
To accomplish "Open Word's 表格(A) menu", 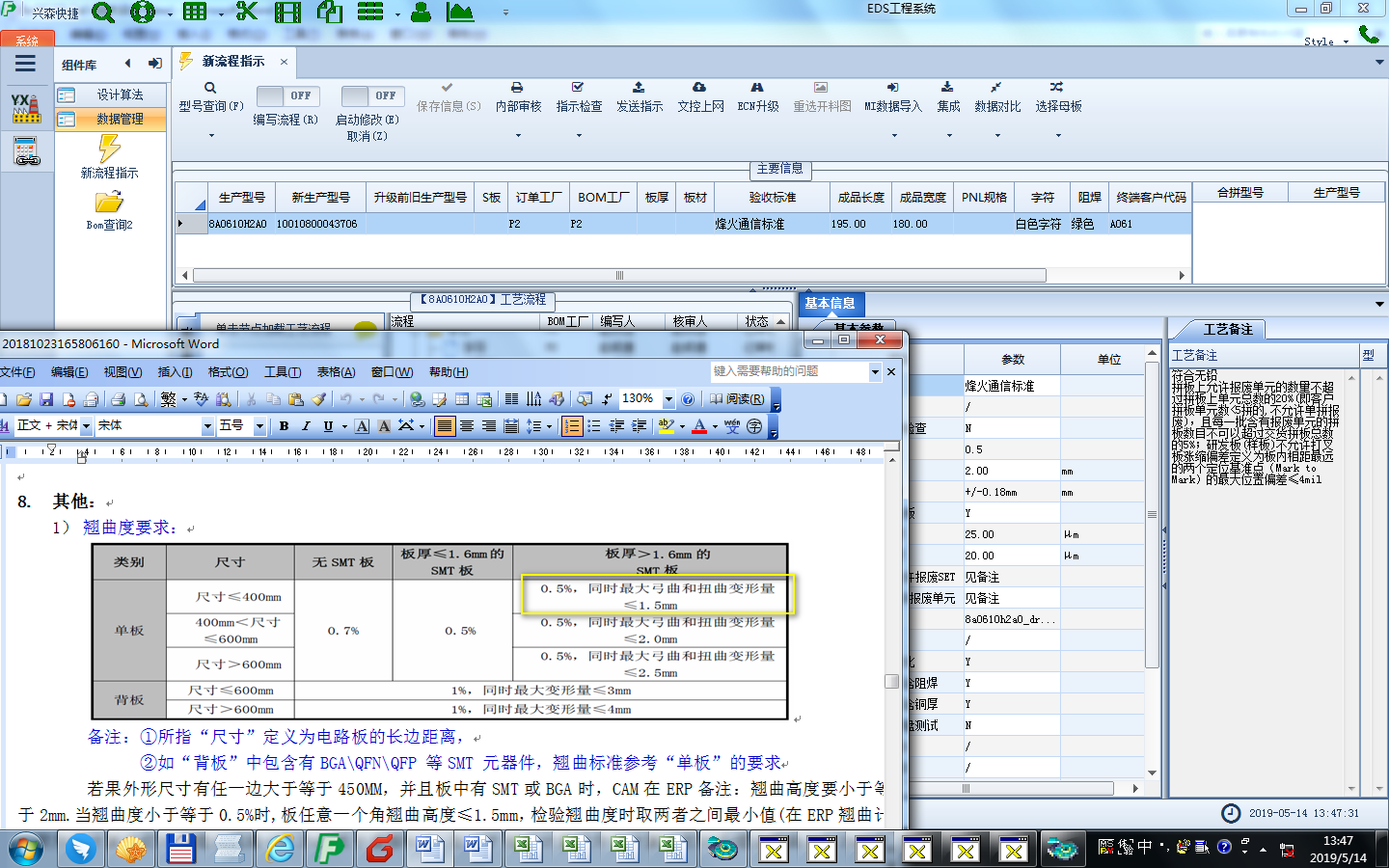I will click(x=336, y=372).
